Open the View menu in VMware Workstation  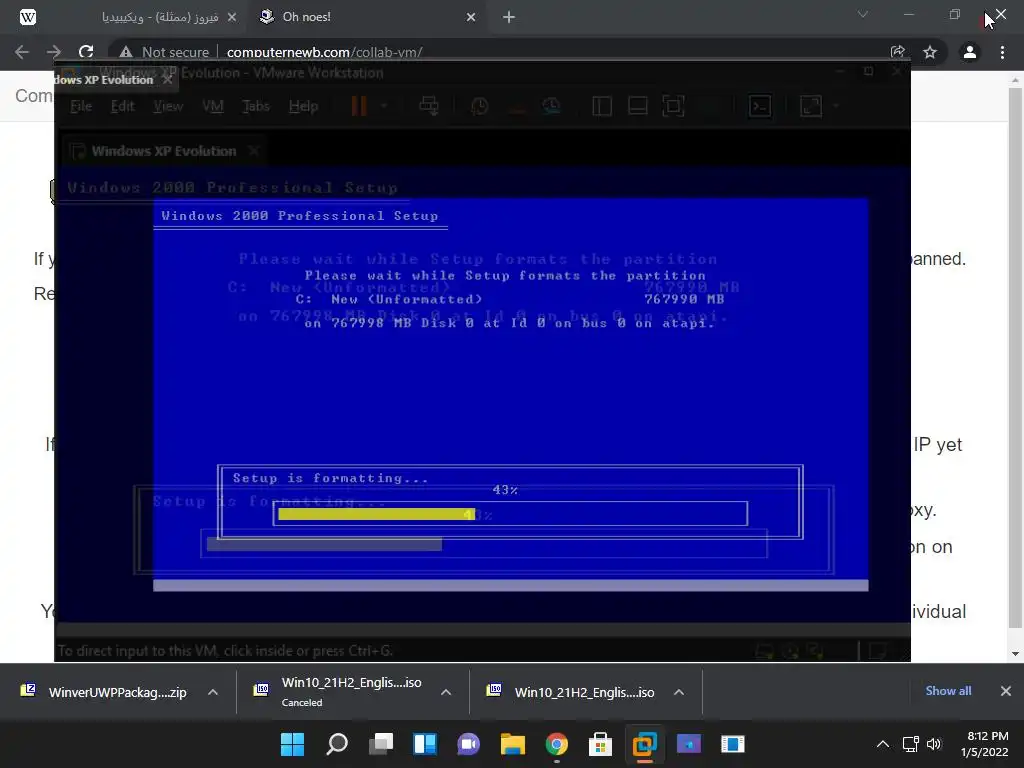(168, 106)
